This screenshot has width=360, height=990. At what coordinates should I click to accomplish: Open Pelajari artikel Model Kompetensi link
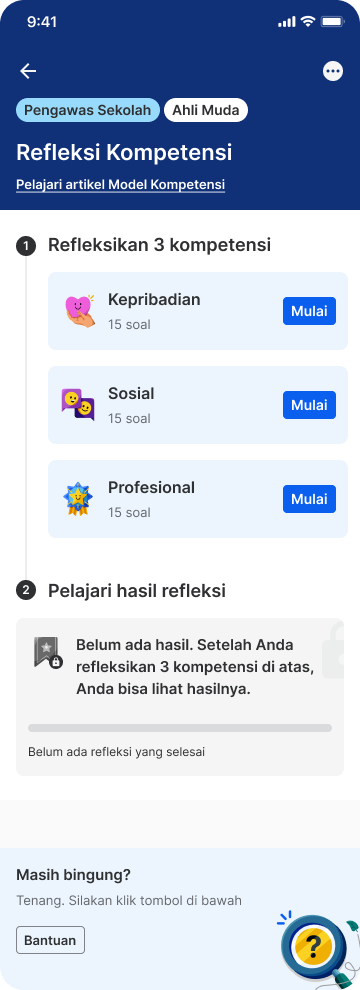tap(121, 184)
